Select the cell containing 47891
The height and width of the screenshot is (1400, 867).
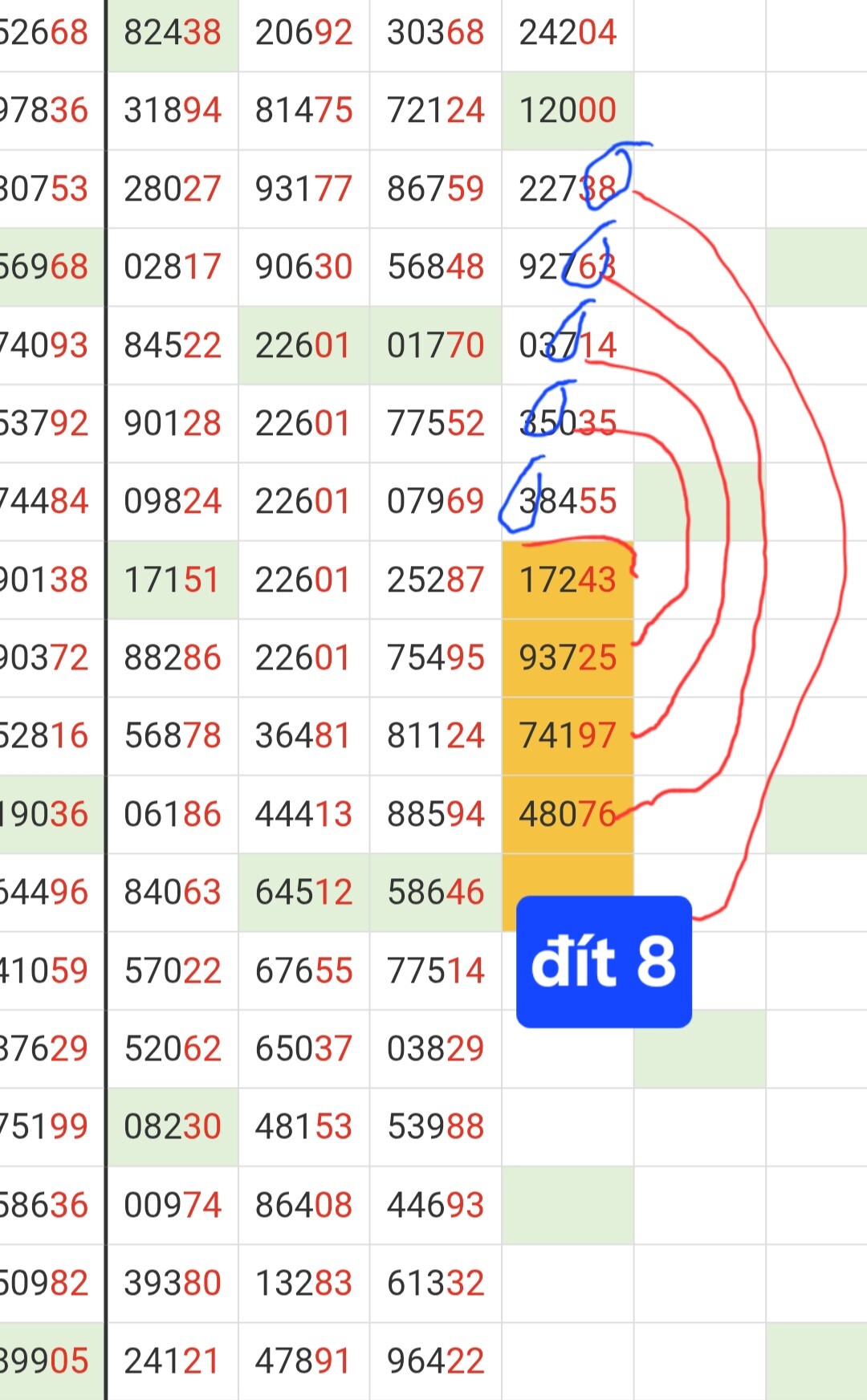(304, 1361)
